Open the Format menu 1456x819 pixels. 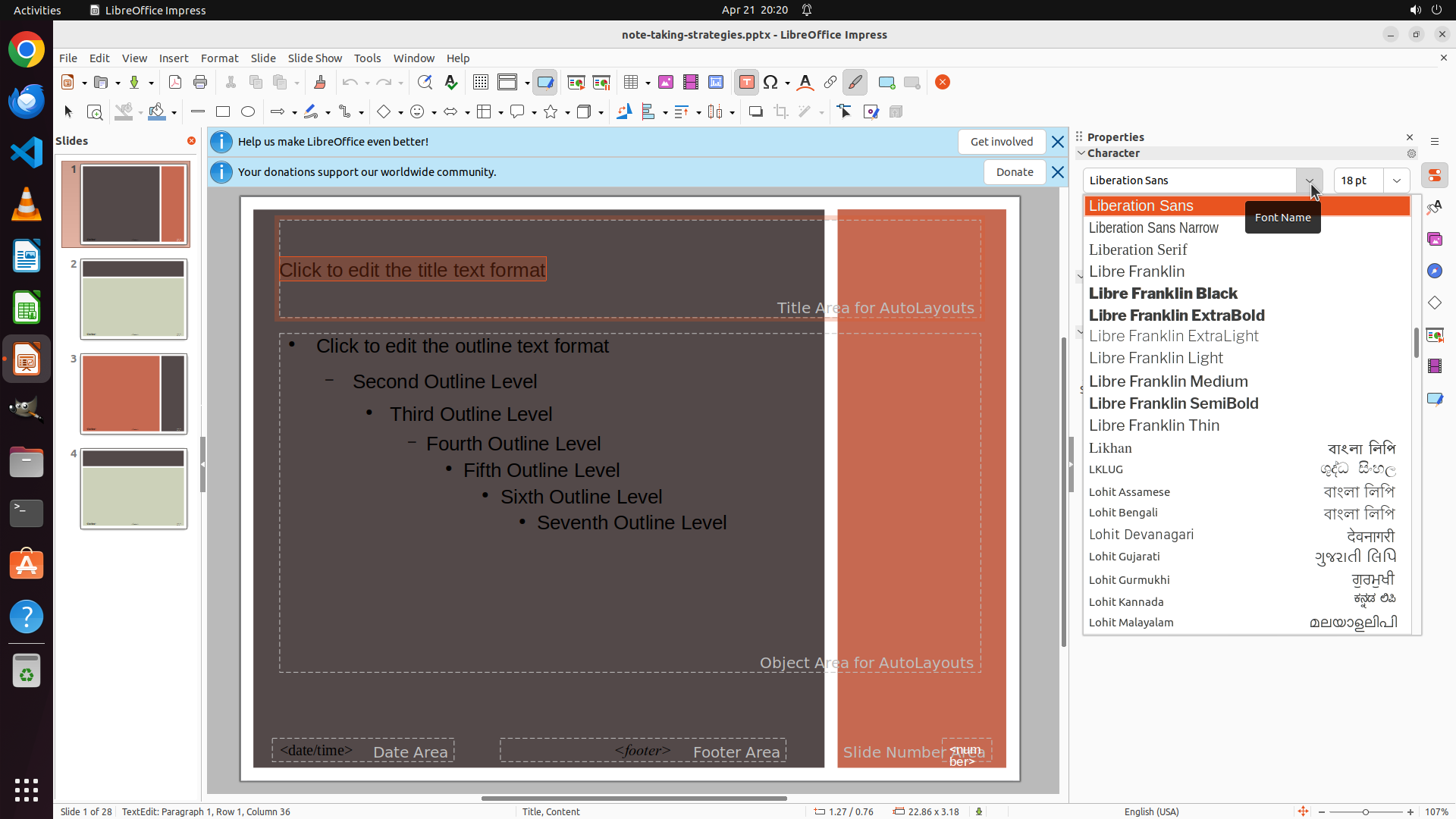click(x=219, y=58)
